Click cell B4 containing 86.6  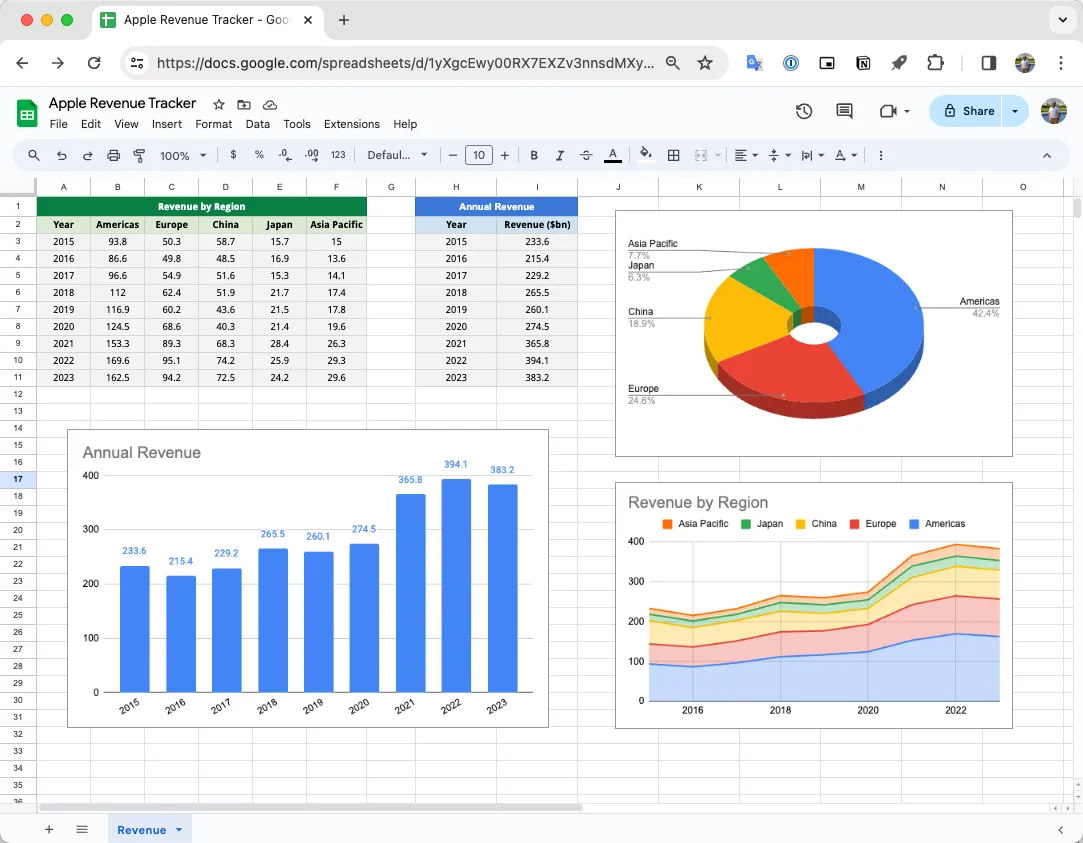pos(117,258)
